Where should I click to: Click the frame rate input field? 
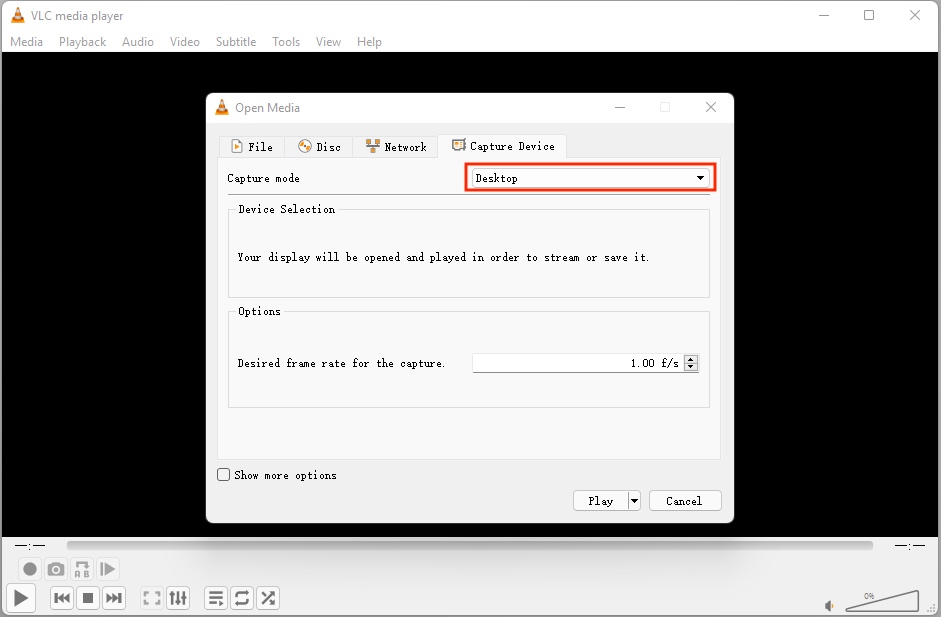(x=578, y=363)
